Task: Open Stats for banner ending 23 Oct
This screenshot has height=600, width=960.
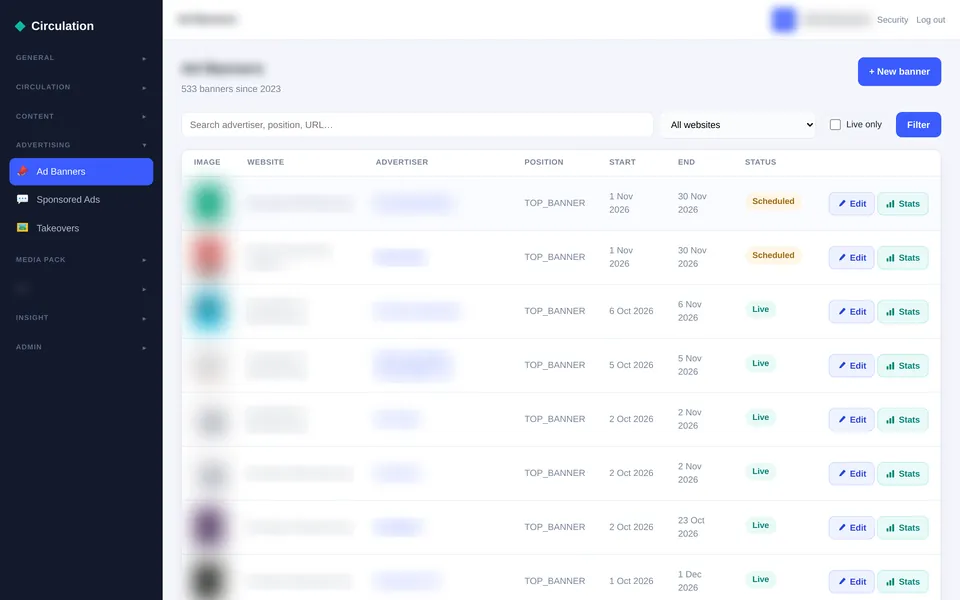Action: pyautogui.click(x=903, y=528)
